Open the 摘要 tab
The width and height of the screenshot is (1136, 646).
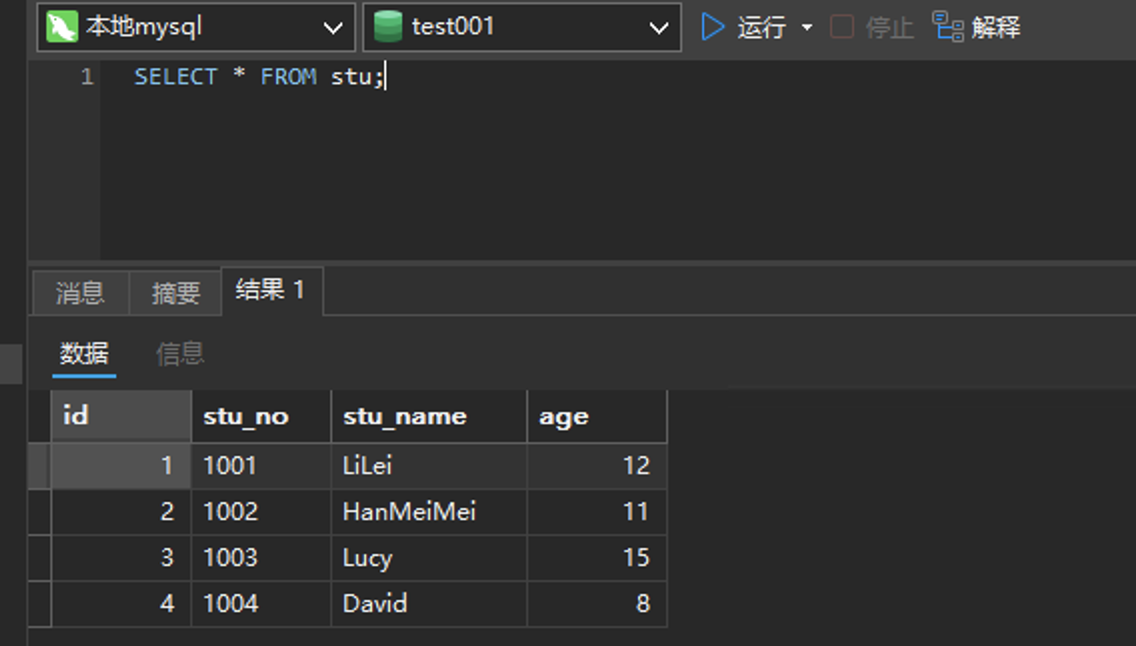[176, 293]
